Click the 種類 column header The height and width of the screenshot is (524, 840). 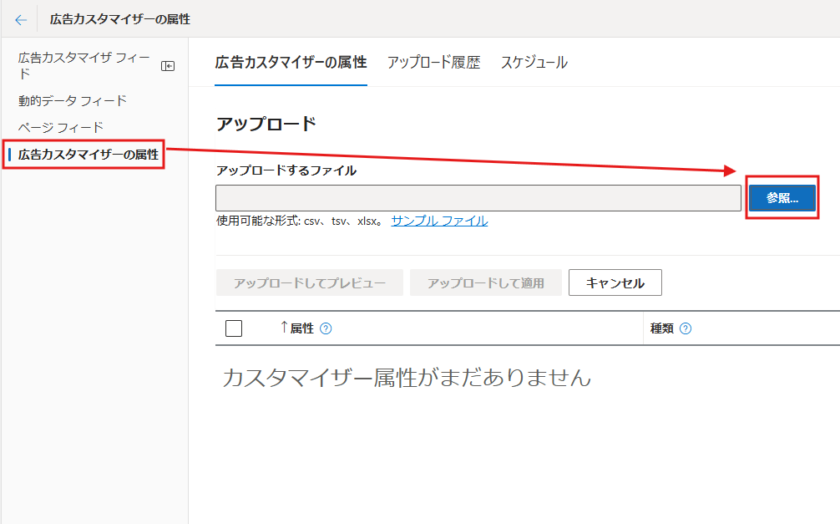click(663, 328)
